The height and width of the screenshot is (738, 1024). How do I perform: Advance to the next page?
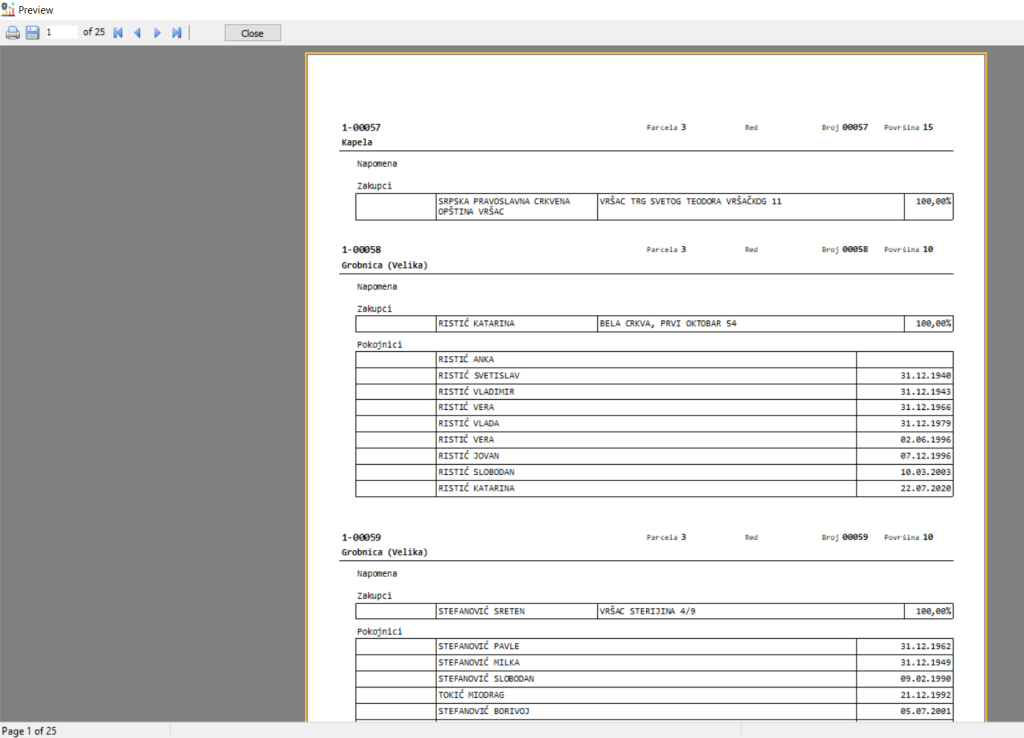(157, 33)
